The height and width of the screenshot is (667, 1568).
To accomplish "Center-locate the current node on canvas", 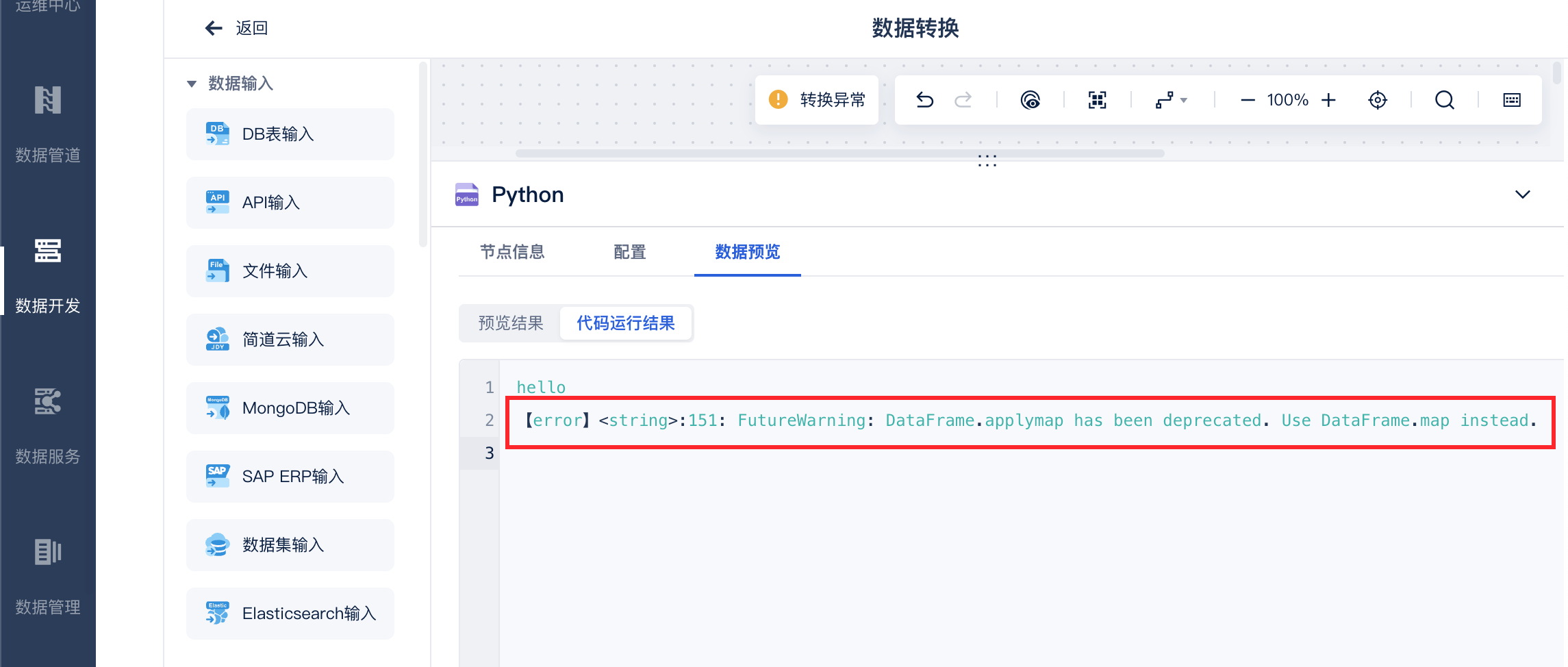I will [1378, 99].
